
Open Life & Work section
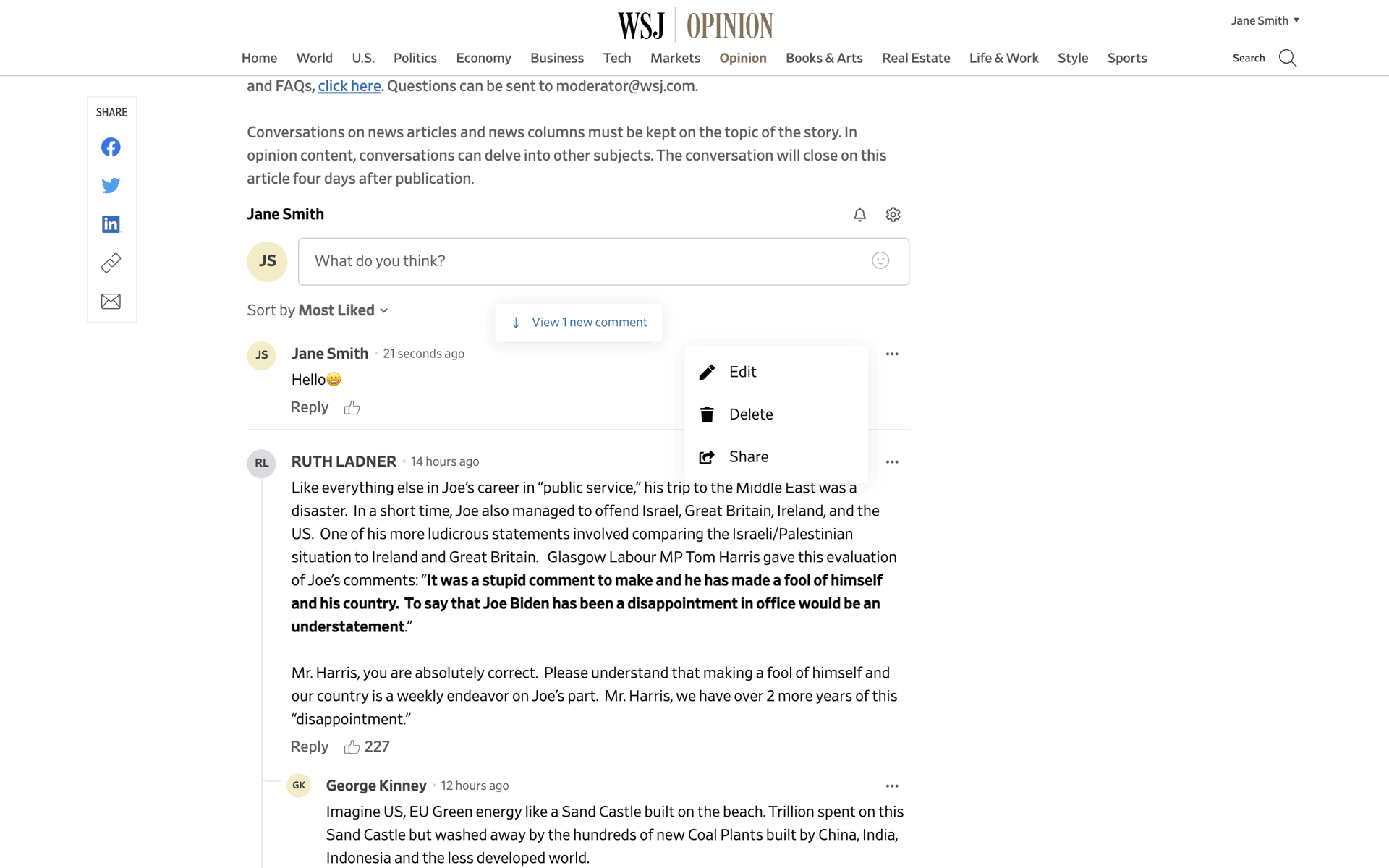click(1003, 58)
